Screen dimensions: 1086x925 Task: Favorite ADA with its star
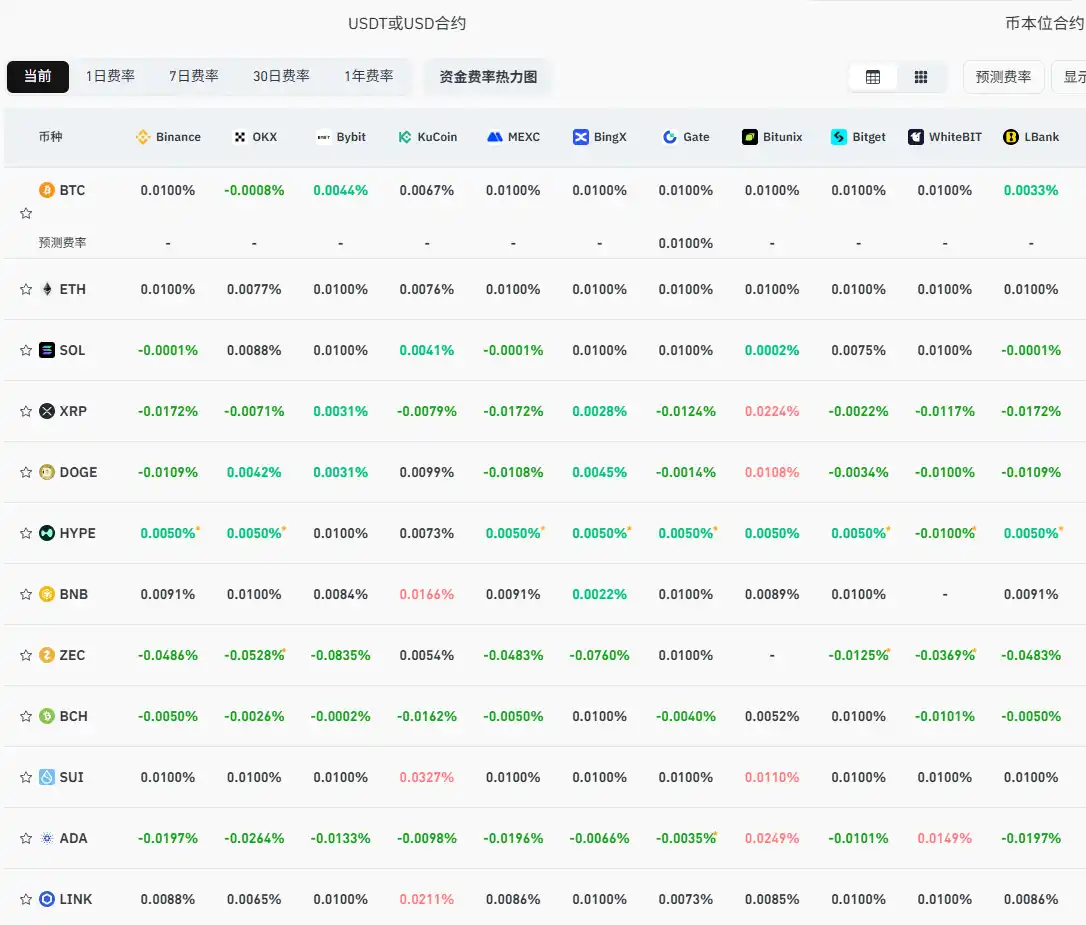(x=26, y=838)
